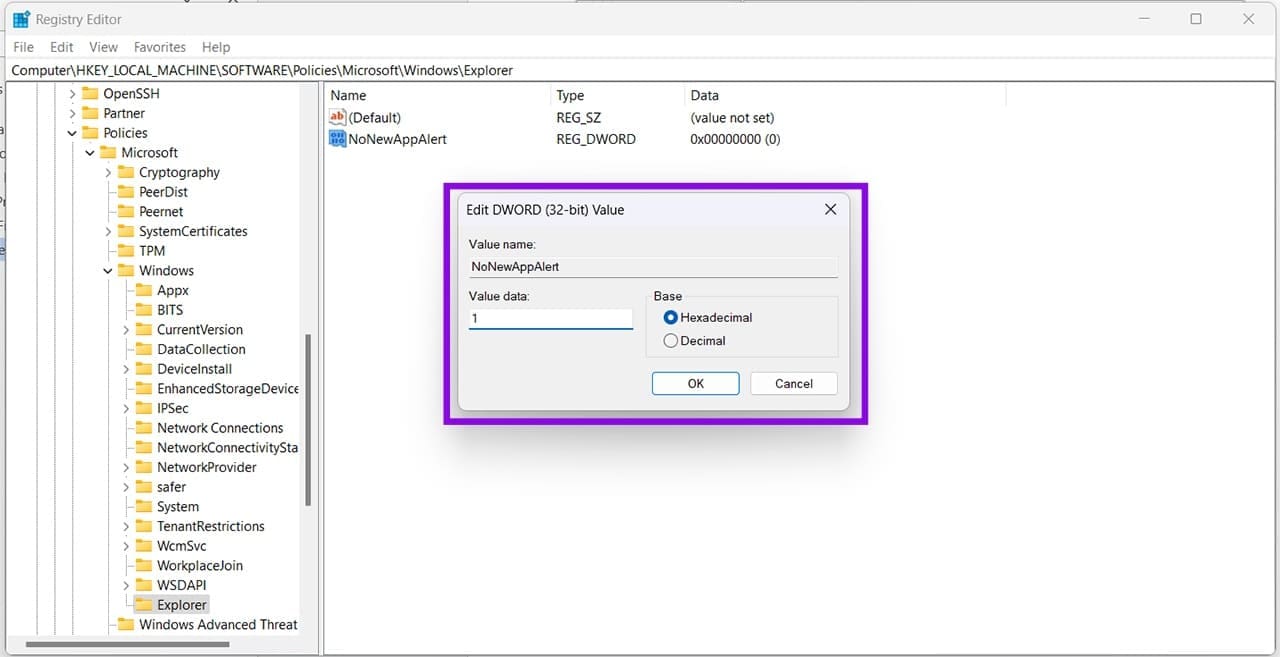Select the NoNewAppAlert value name text
This screenshot has width=1280, height=657.
(397, 139)
